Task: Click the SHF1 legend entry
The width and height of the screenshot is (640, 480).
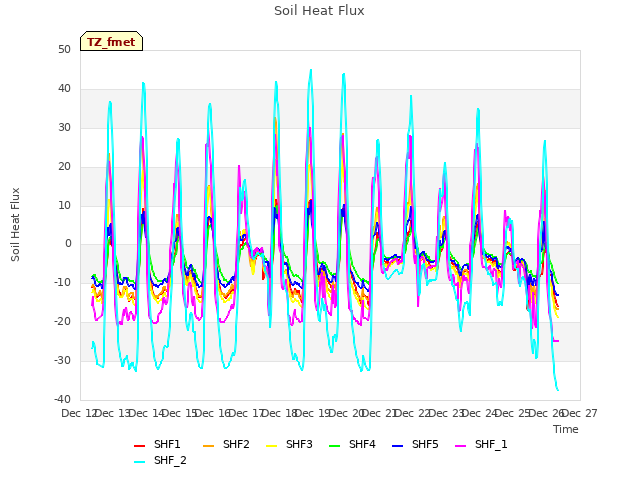Action: pos(157,444)
